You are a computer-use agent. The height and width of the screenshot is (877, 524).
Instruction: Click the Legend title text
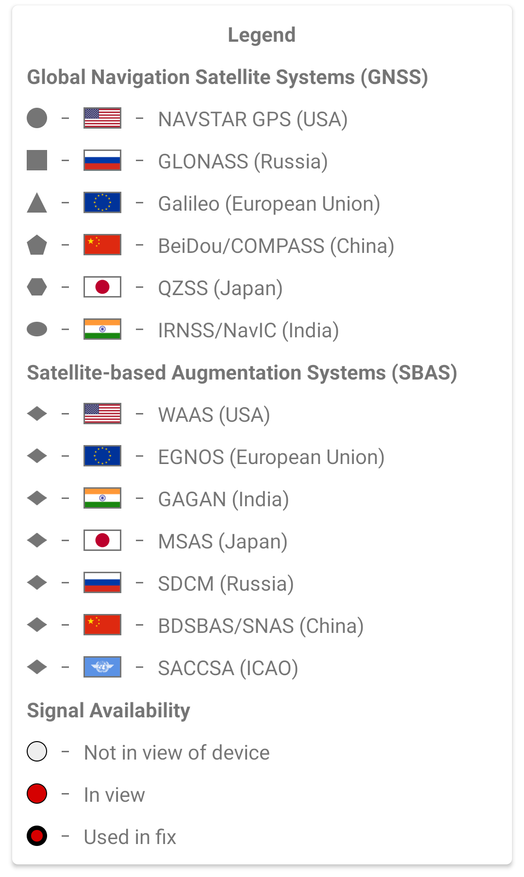[262, 35]
